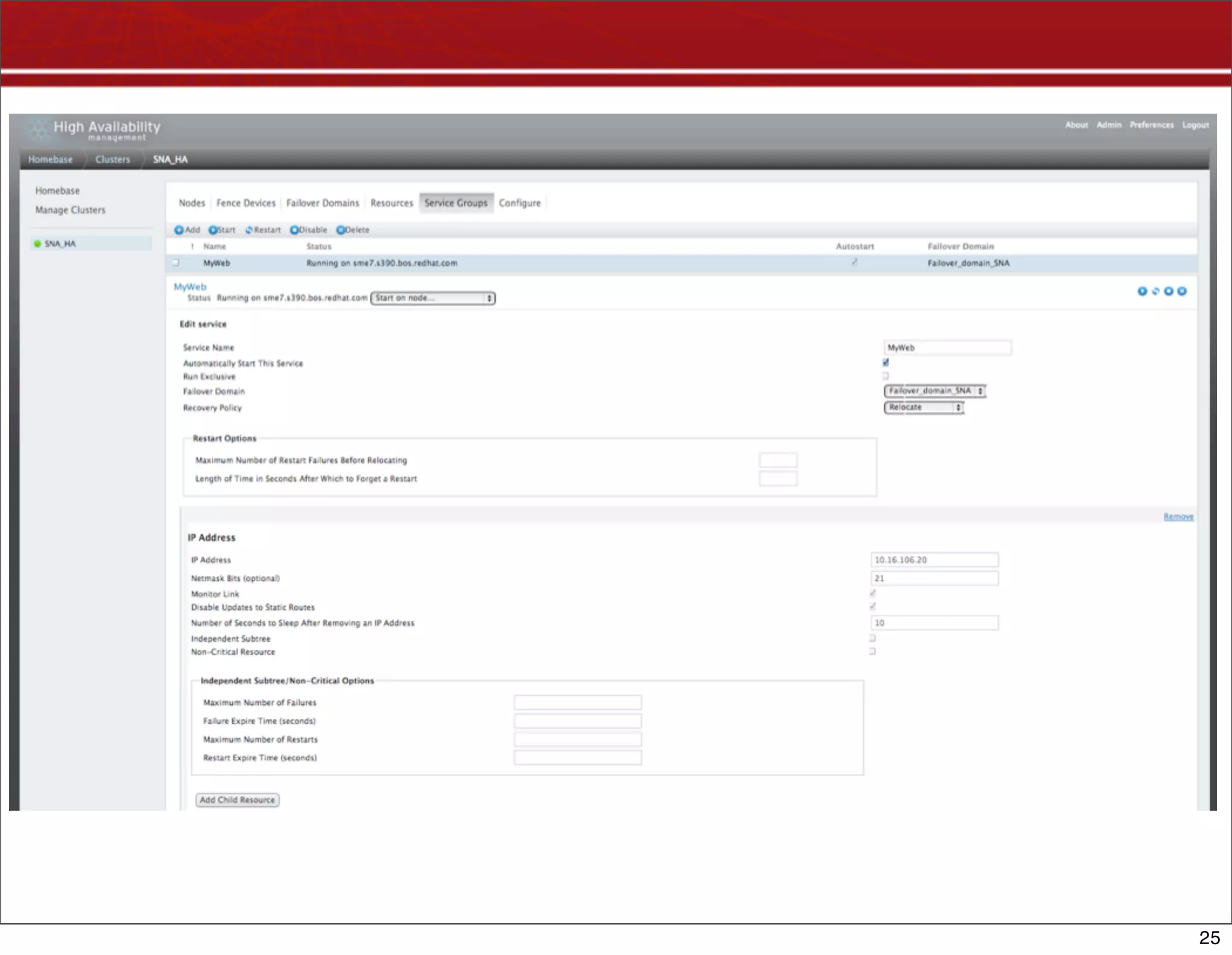Screen dimensions: 1232x955
Task: Click the Remove link for the IP Address resource
Action: [1178, 517]
